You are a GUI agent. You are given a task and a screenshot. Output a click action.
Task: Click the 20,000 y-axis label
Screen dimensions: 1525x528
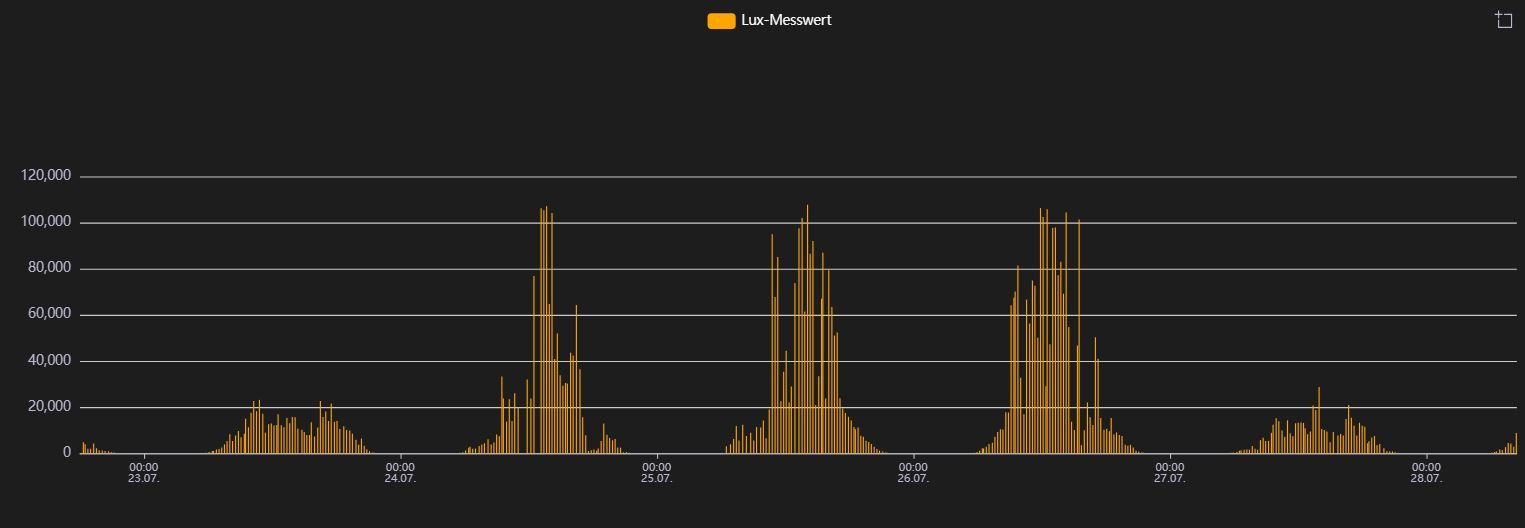(49, 406)
